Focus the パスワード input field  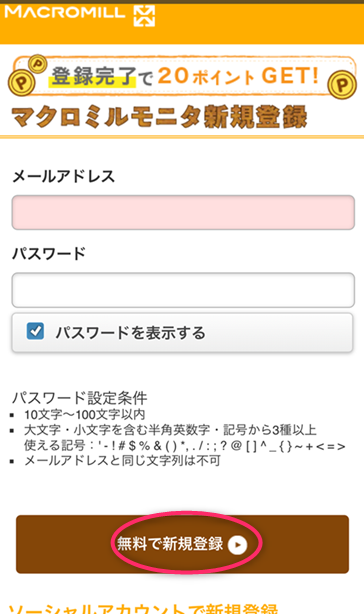183,290
